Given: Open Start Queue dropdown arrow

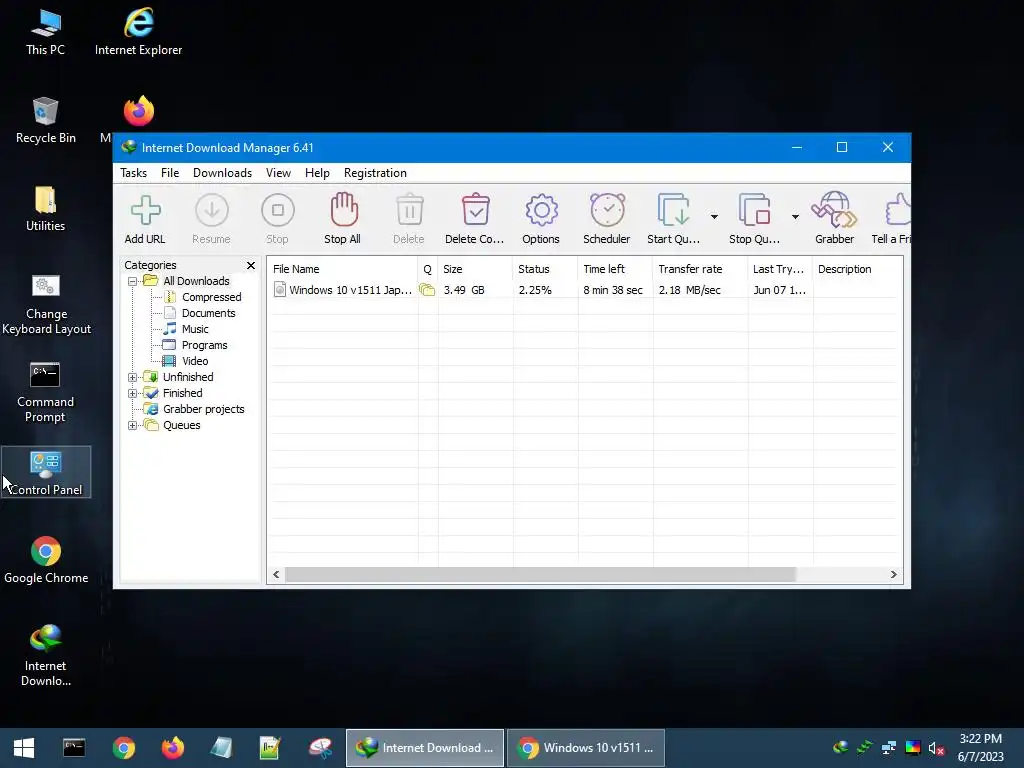Looking at the screenshot, I should (x=714, y=217).
